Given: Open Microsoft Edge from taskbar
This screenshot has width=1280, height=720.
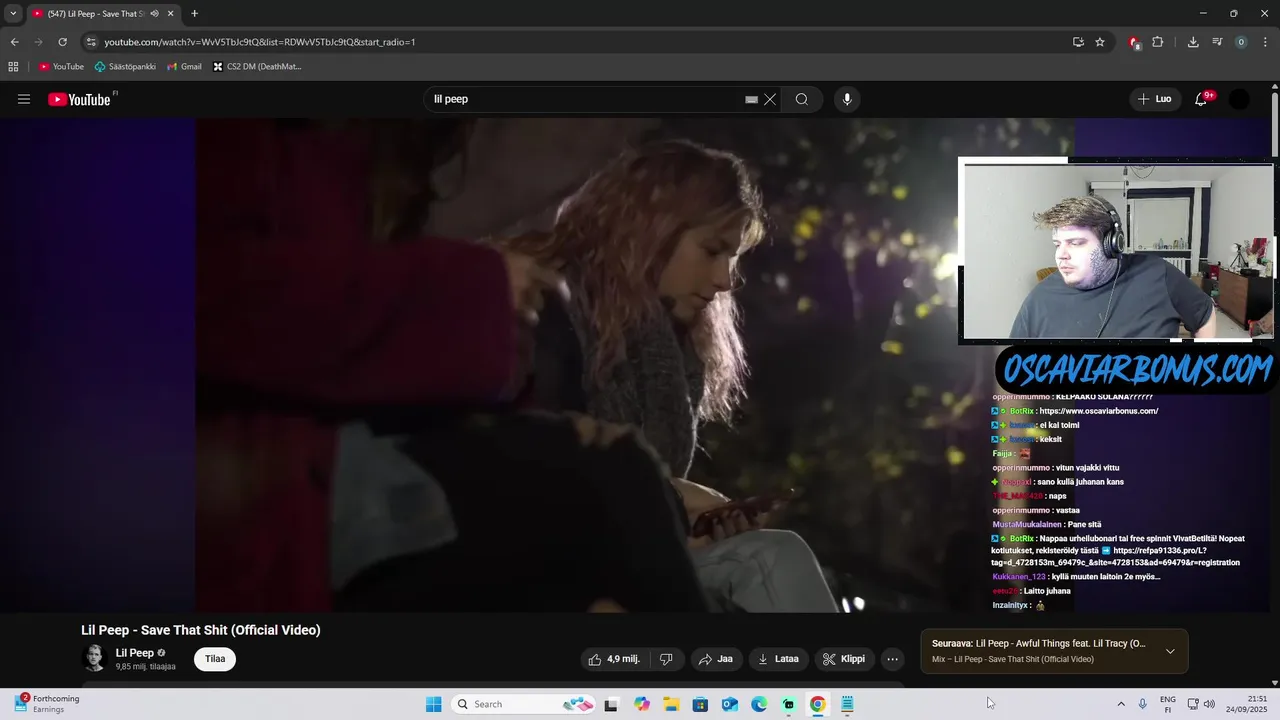Looking at the screenshot, I should tap(759, 704).
